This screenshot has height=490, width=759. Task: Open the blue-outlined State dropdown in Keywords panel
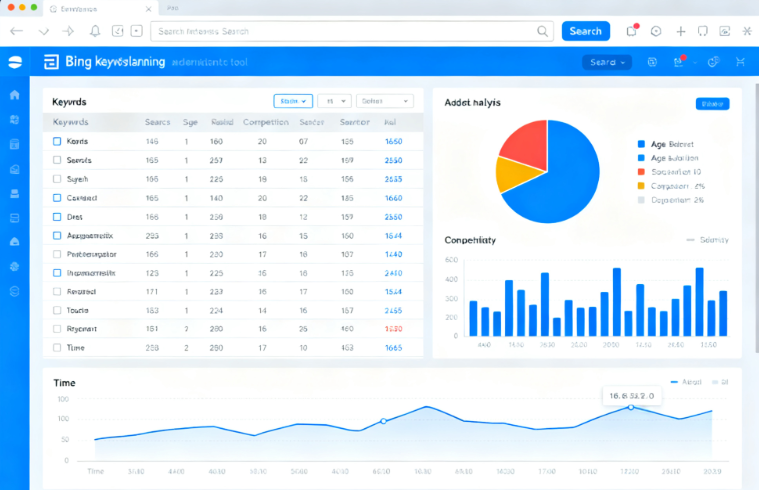(x=293, y=101)
